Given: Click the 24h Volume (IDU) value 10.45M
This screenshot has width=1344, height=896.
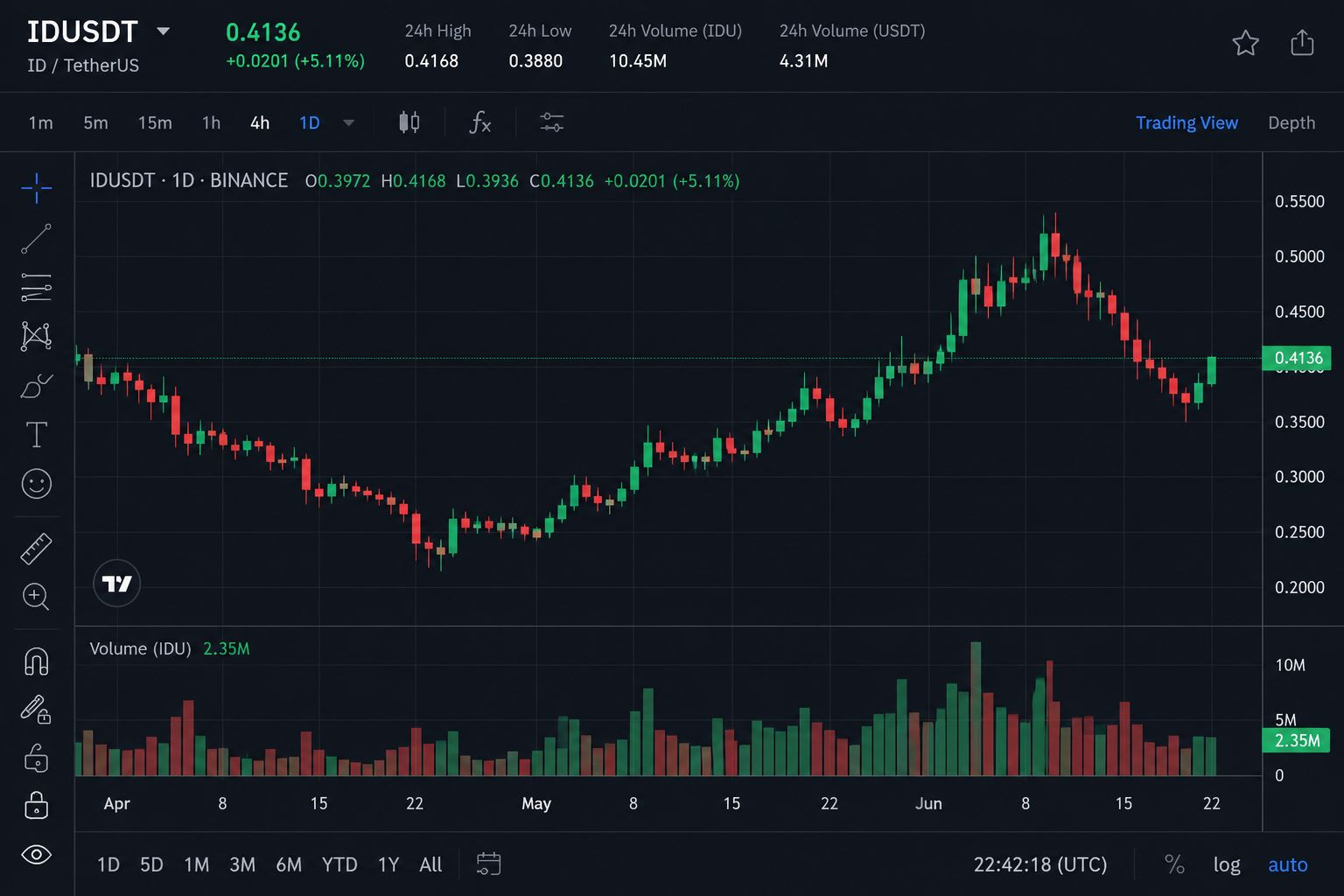Looking at the screenshot, I should pyautogui.click(x=638, y=61).
